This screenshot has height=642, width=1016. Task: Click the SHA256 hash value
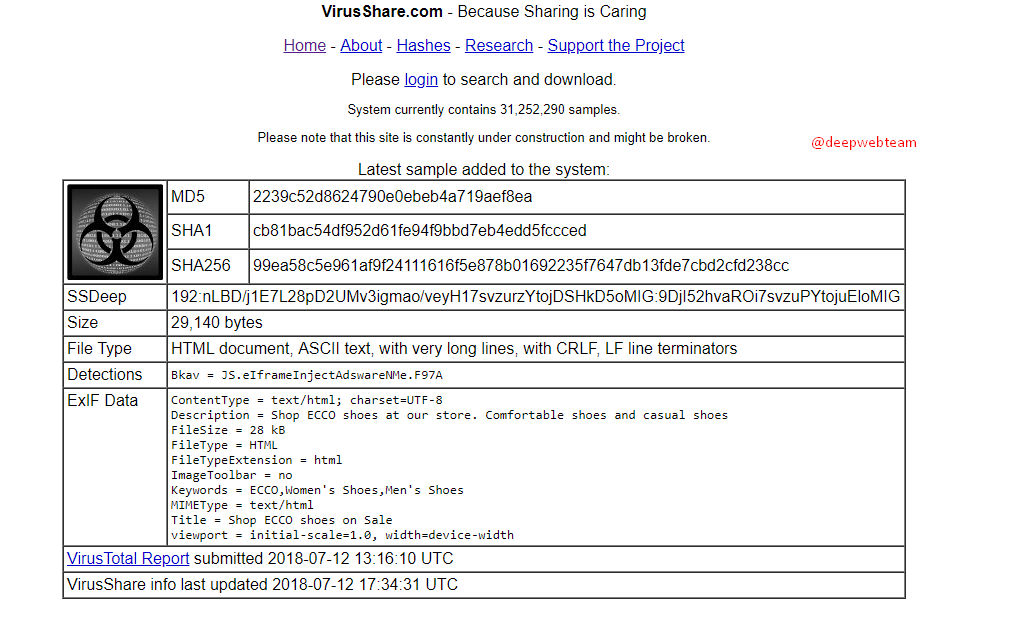[520, 265]
